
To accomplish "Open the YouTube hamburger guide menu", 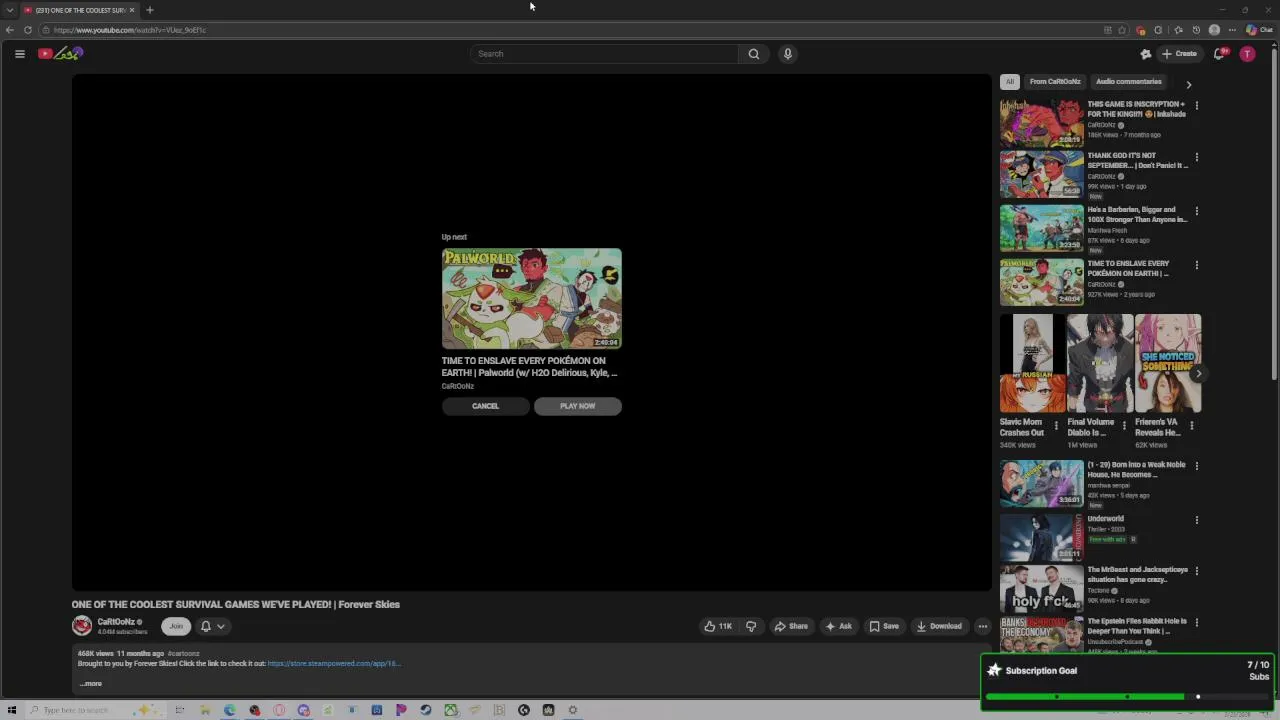I will [x=19, y=54].
